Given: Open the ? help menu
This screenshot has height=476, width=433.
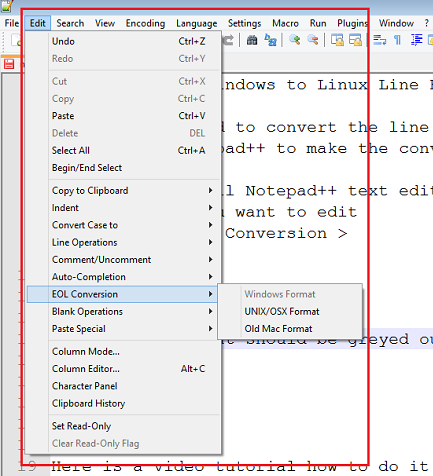Looking at the screenshot, I should tap(427, 23).
